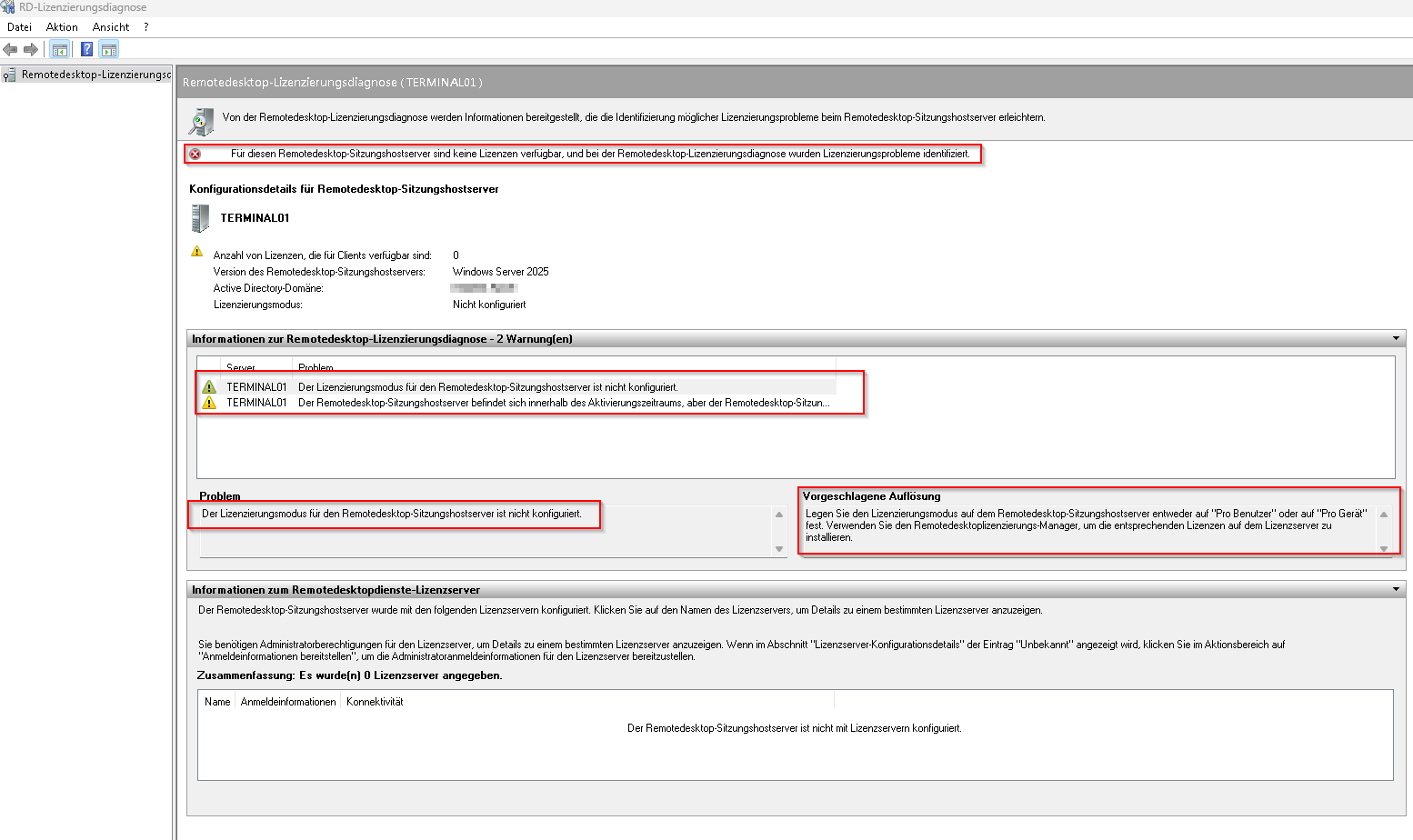Viewport: 1413px width, 840px height.
Task: Click the Back arrow in the toolbar
Action: 10,49
